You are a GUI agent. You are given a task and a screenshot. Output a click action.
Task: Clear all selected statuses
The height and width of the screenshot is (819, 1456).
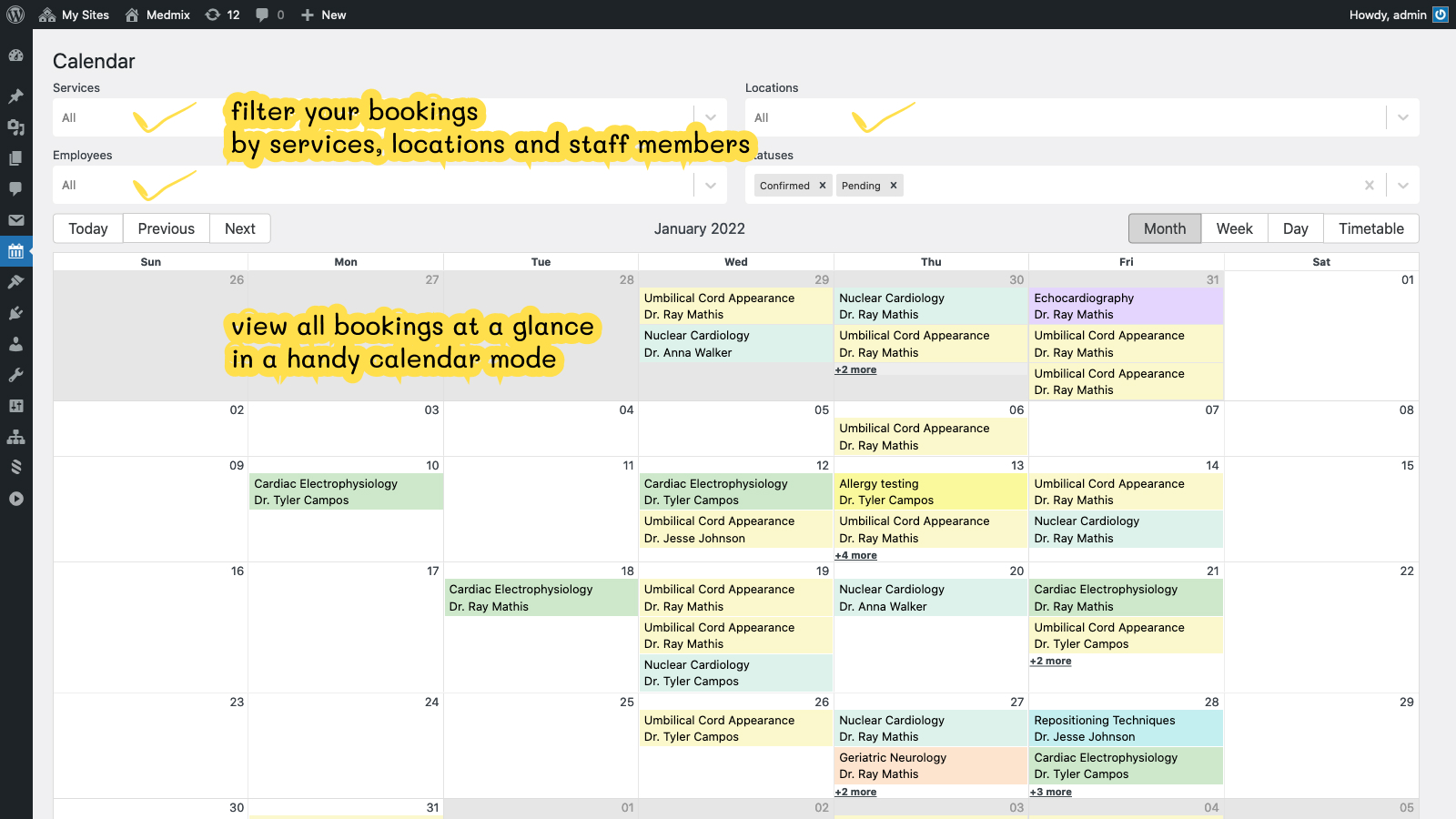click(x=1369, y=186)
